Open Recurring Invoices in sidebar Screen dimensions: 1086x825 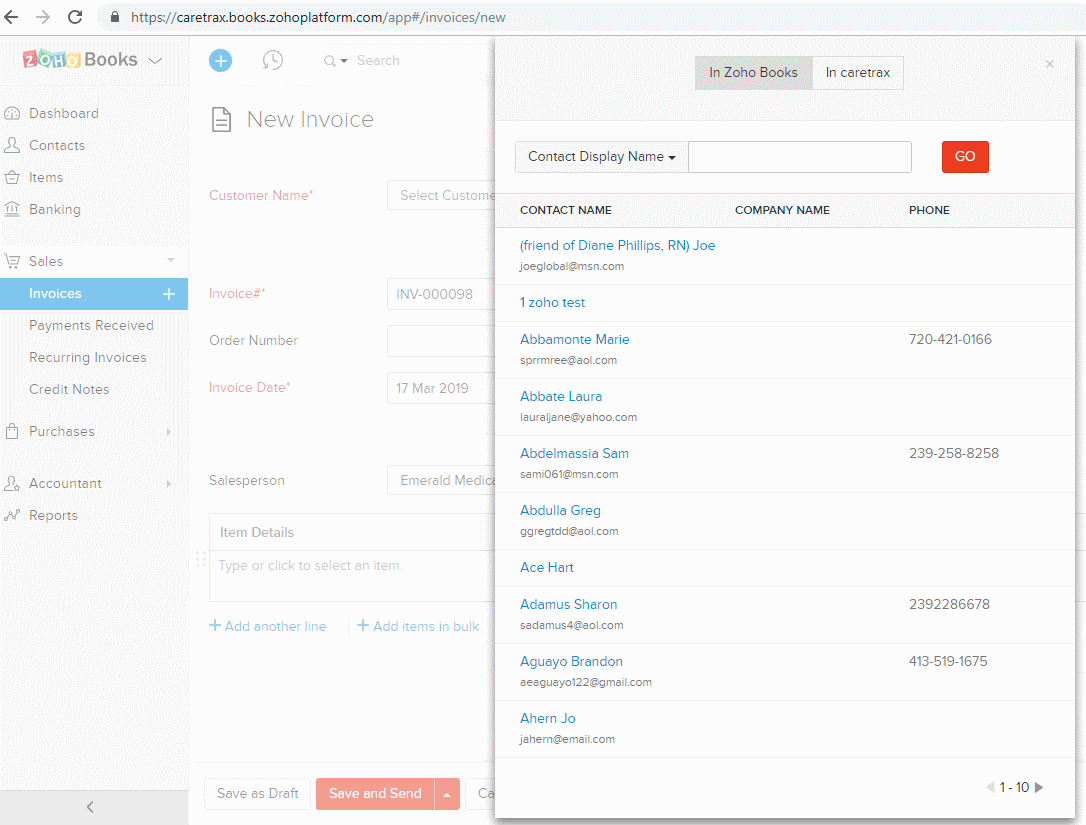tap(88, 357)
